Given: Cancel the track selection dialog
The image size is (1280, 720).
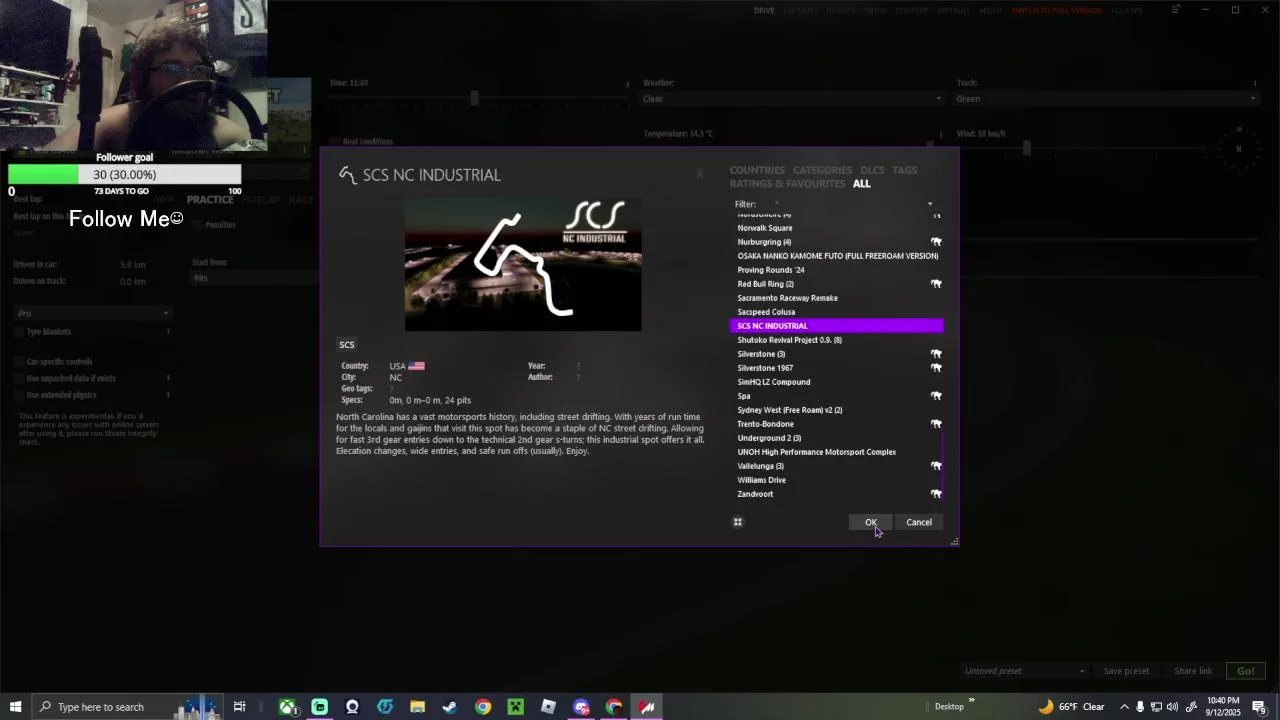Looking at the screenshot, I should [919, 522].
